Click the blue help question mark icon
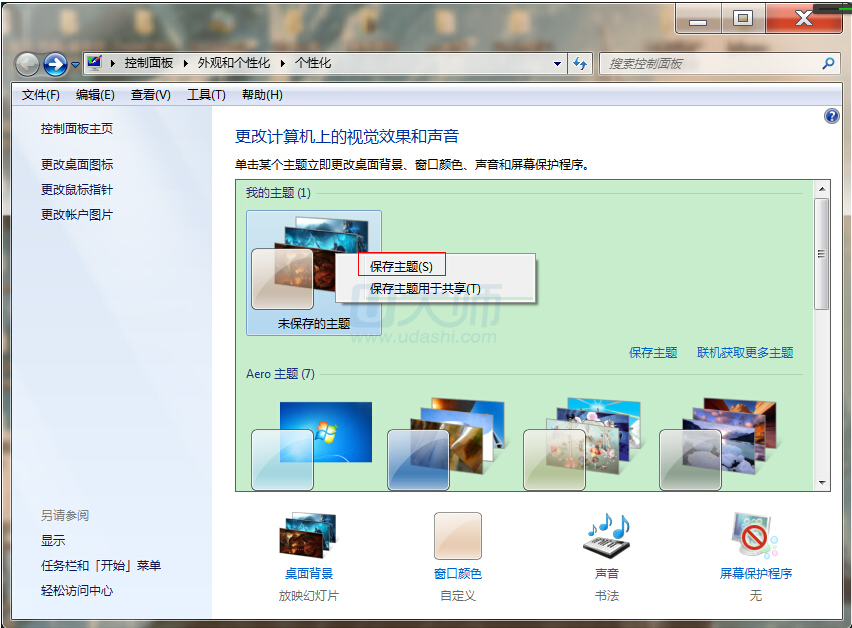 click(831, 116)
